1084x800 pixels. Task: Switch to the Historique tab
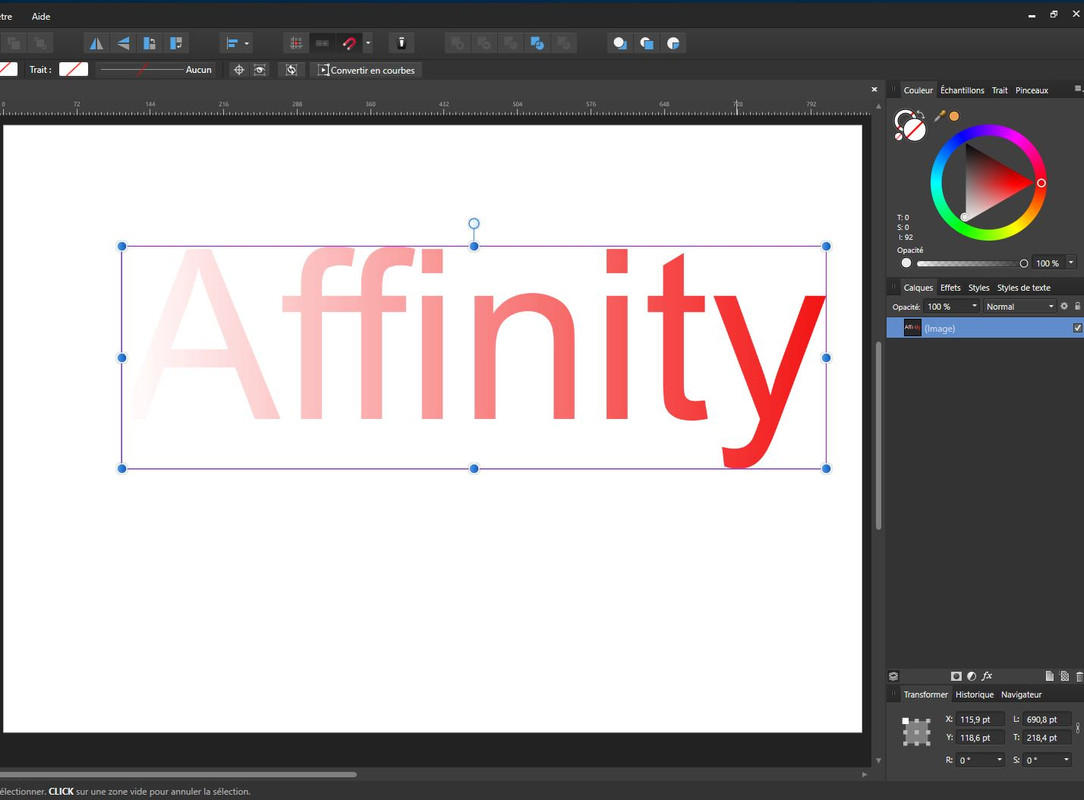tap(974, 694)
